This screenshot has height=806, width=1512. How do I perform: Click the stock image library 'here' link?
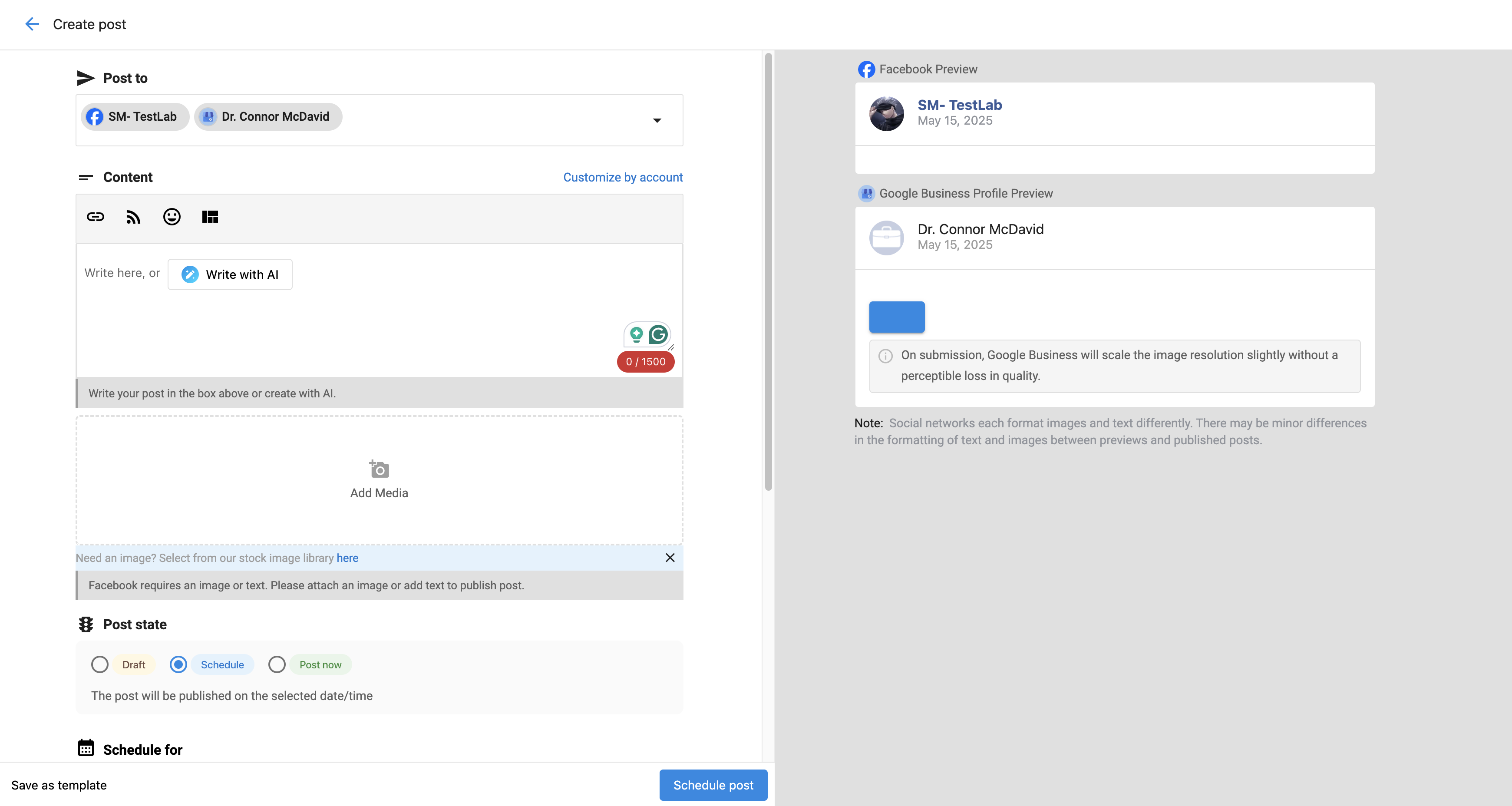(347, 558)
